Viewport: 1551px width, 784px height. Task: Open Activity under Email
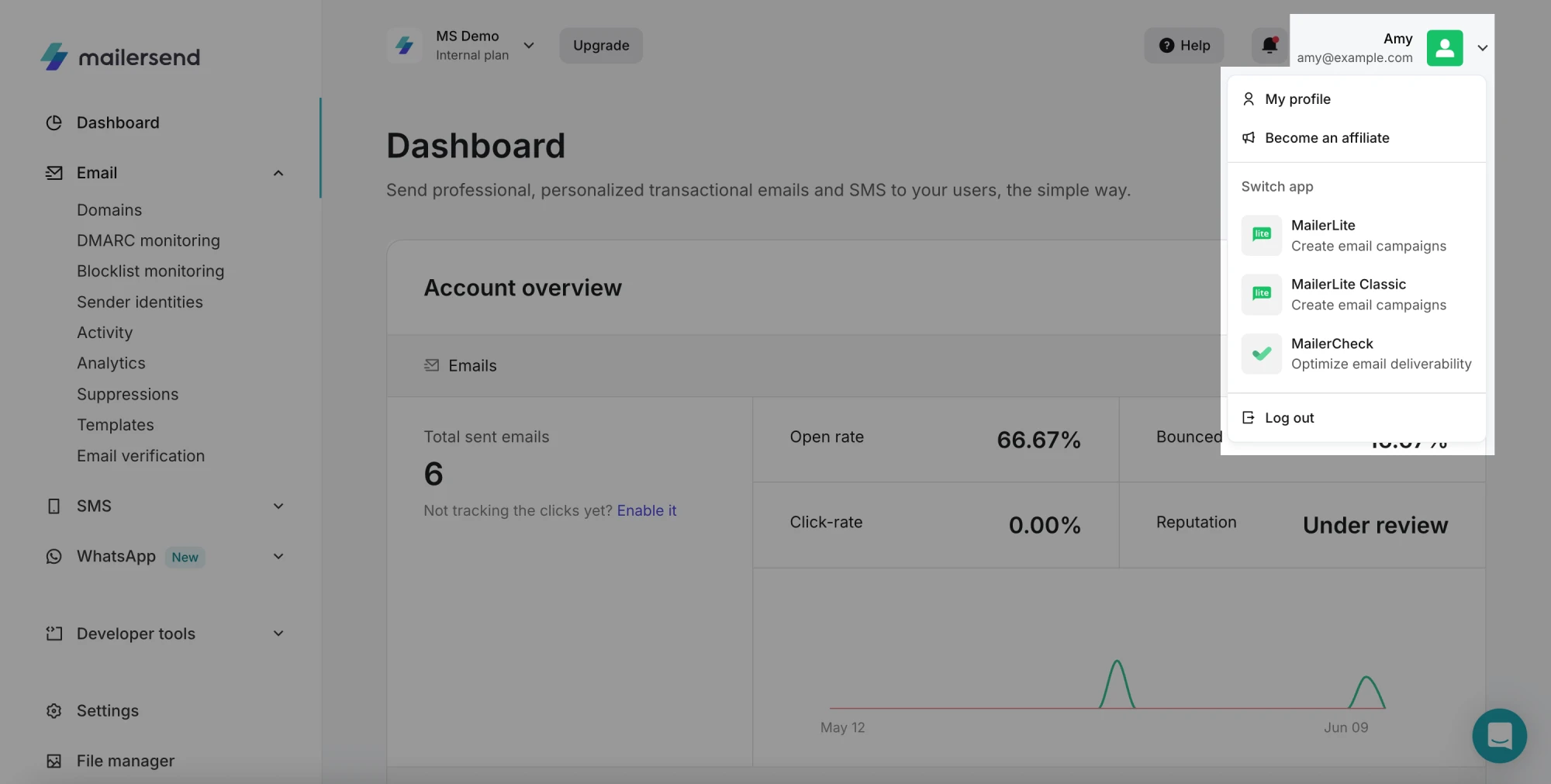click(105, 333)
